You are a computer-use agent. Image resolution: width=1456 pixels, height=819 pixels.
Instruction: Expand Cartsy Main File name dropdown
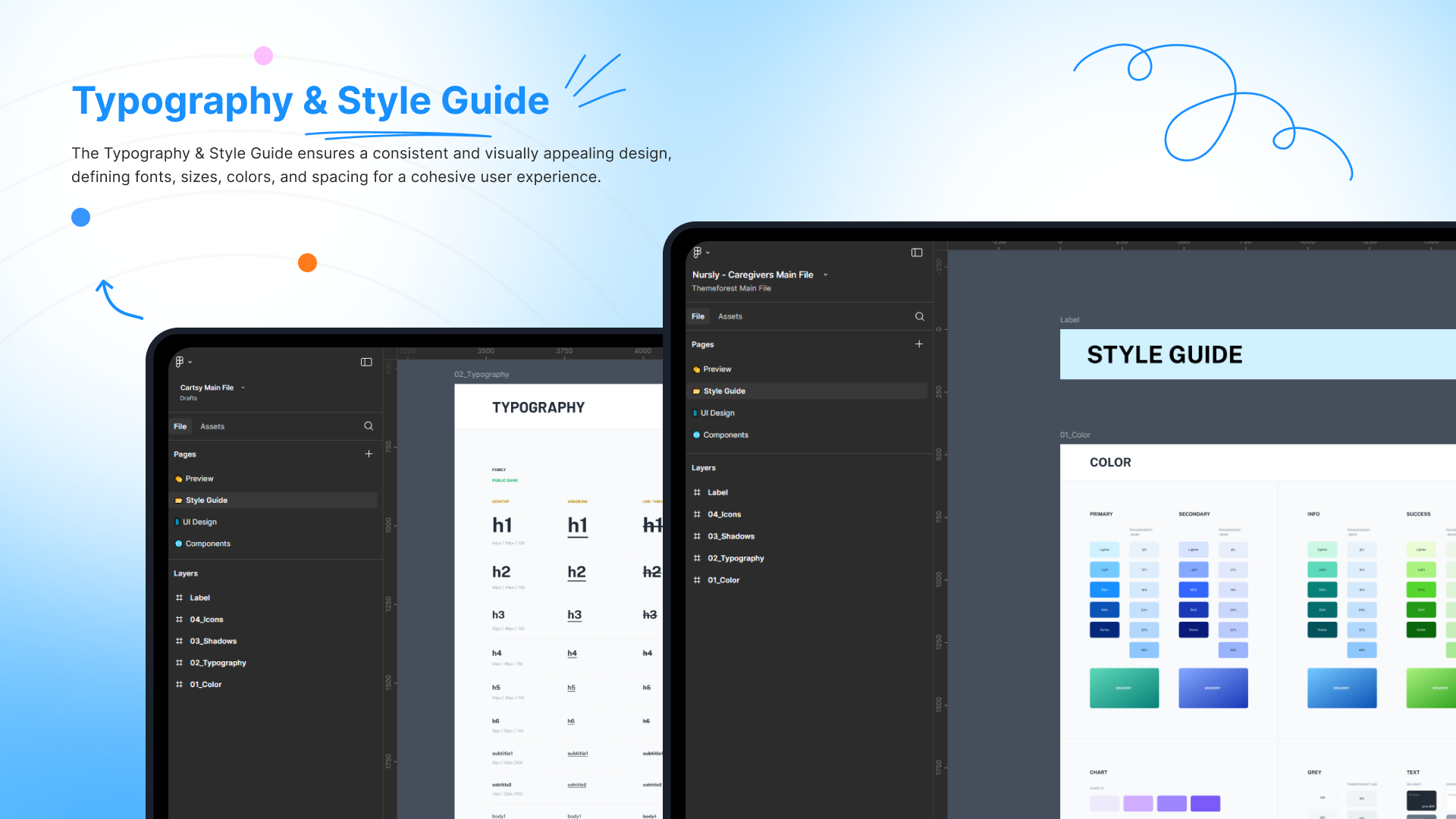coord(243,388)
